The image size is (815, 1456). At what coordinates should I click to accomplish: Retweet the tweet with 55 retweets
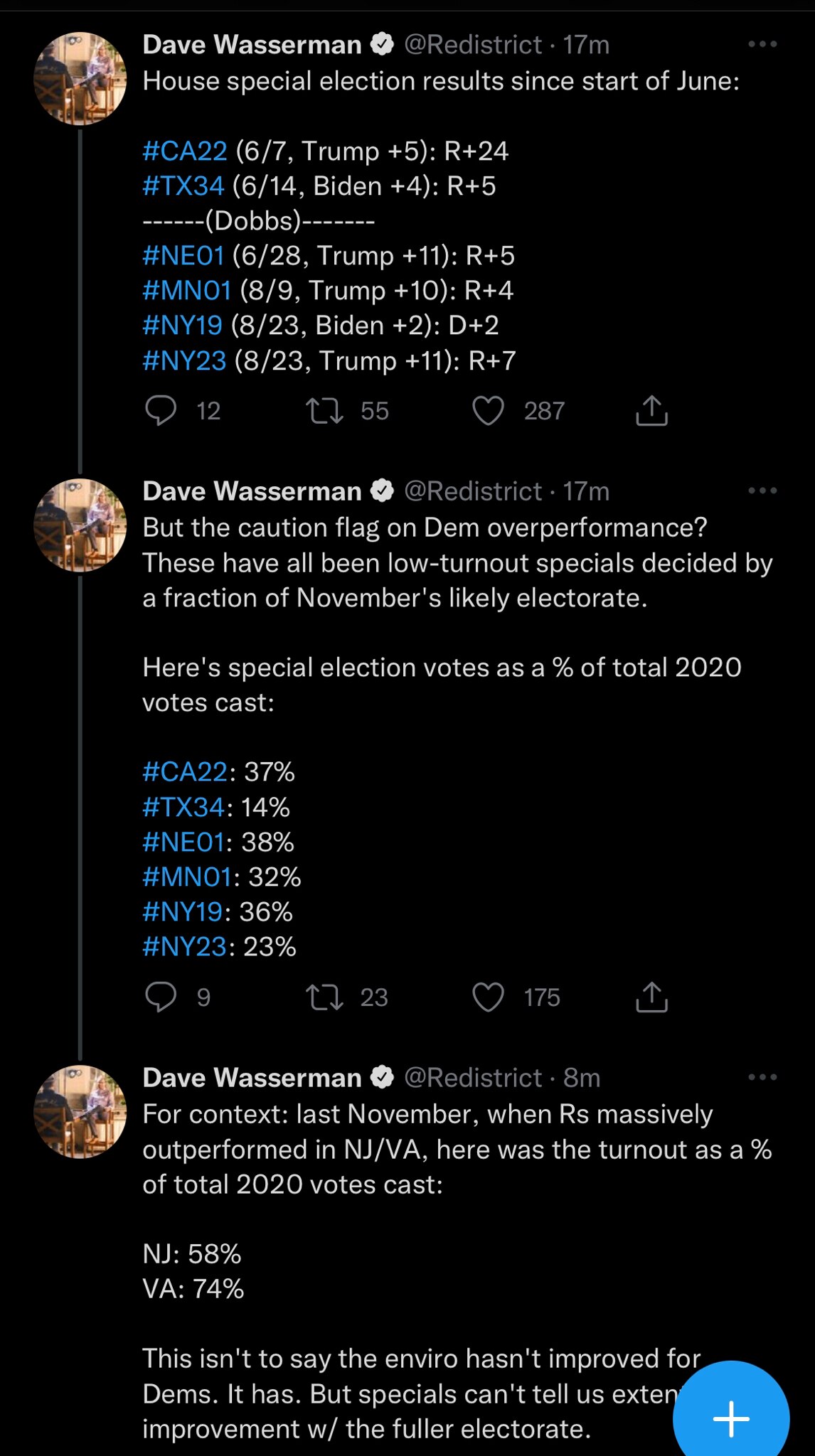click(324, 411)
